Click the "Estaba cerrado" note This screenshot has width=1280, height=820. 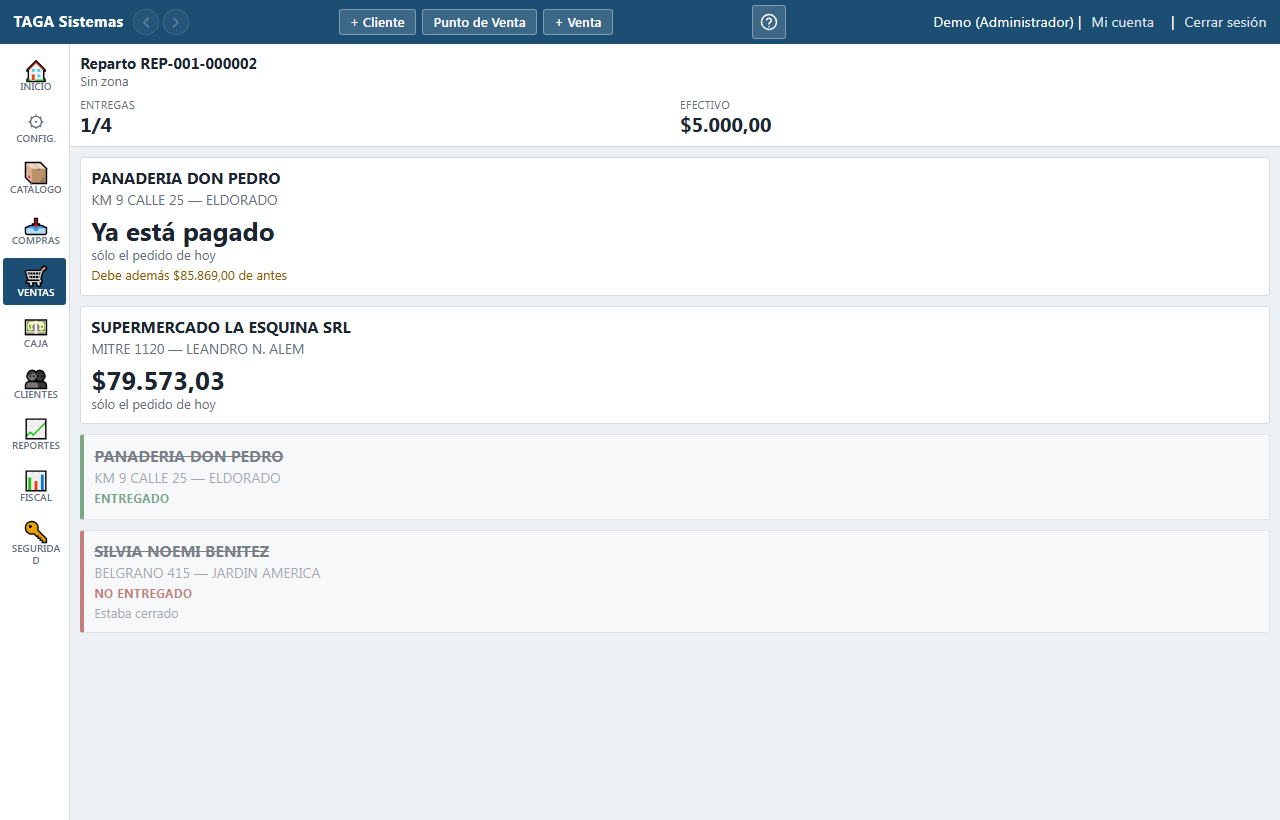pos(137,613)
